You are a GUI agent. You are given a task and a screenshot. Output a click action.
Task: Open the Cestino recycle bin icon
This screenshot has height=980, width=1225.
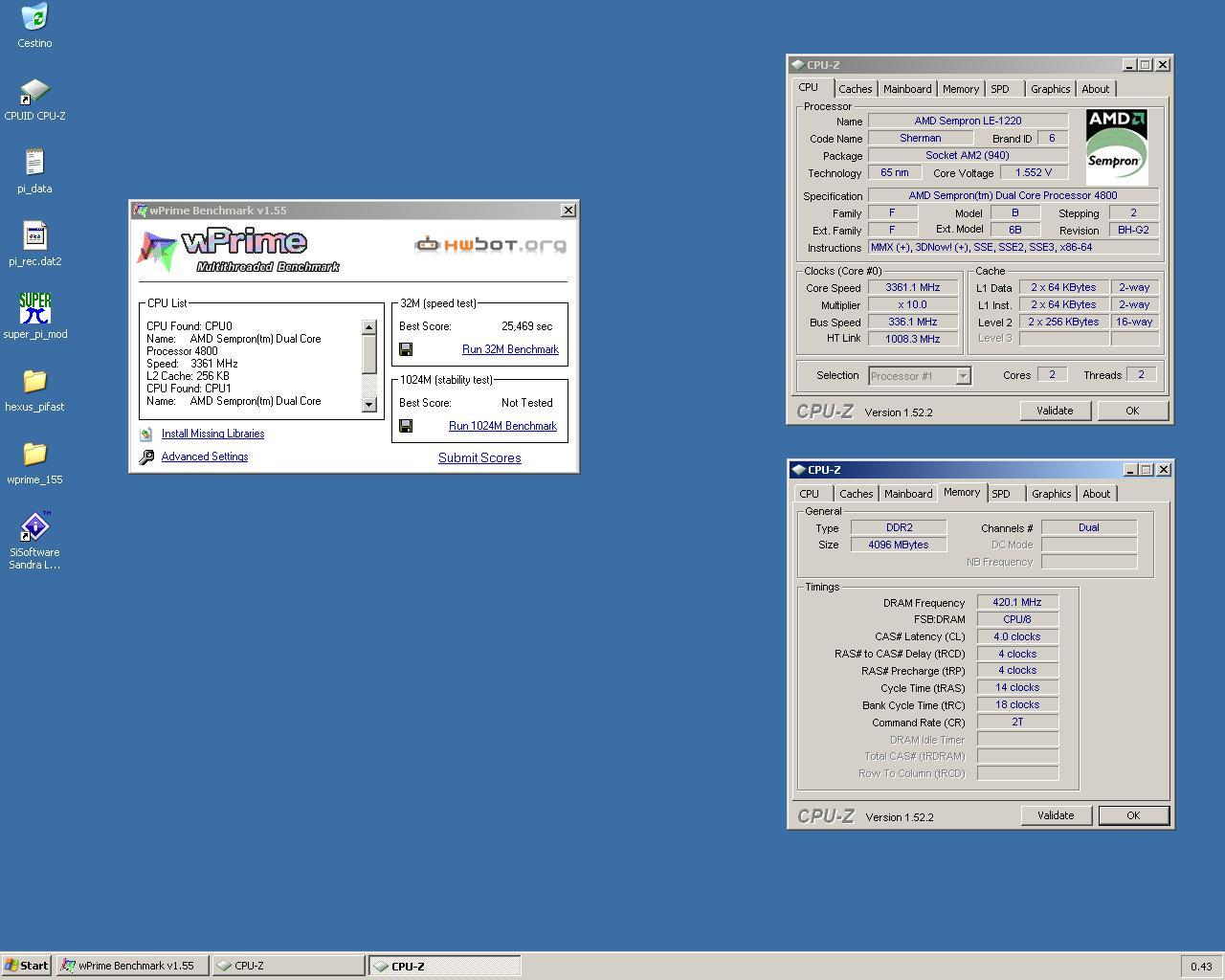(34, 17)
